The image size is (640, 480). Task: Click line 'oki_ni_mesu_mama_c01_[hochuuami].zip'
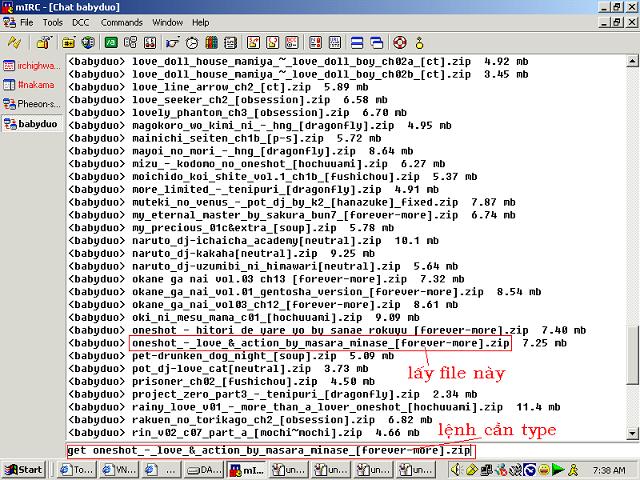click(247, 317)
